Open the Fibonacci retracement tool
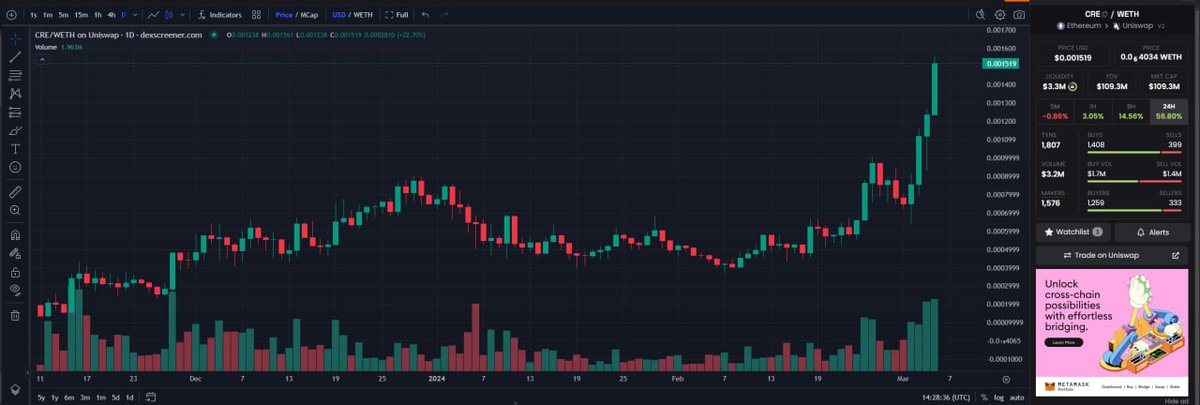Screen dimensions: 1200x405 tap(15, 75)
